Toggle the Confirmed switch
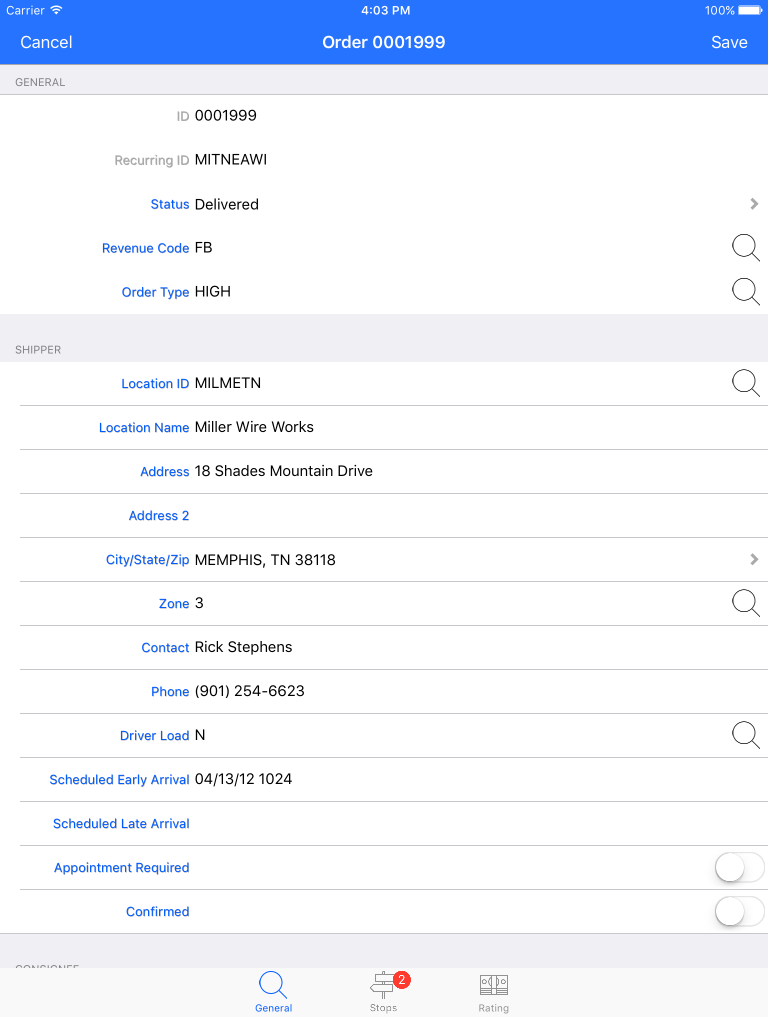Image resolution: width=768 pixels, height=1024 pixels. [739, 912]
